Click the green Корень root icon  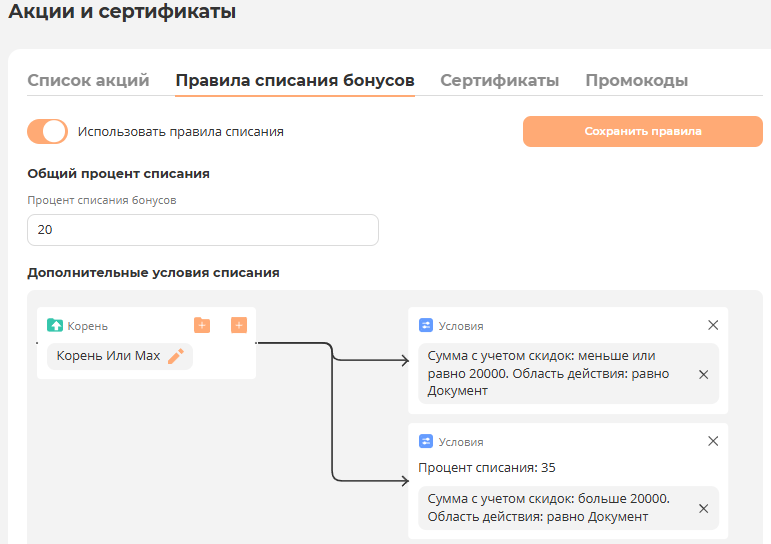point(55,326)
